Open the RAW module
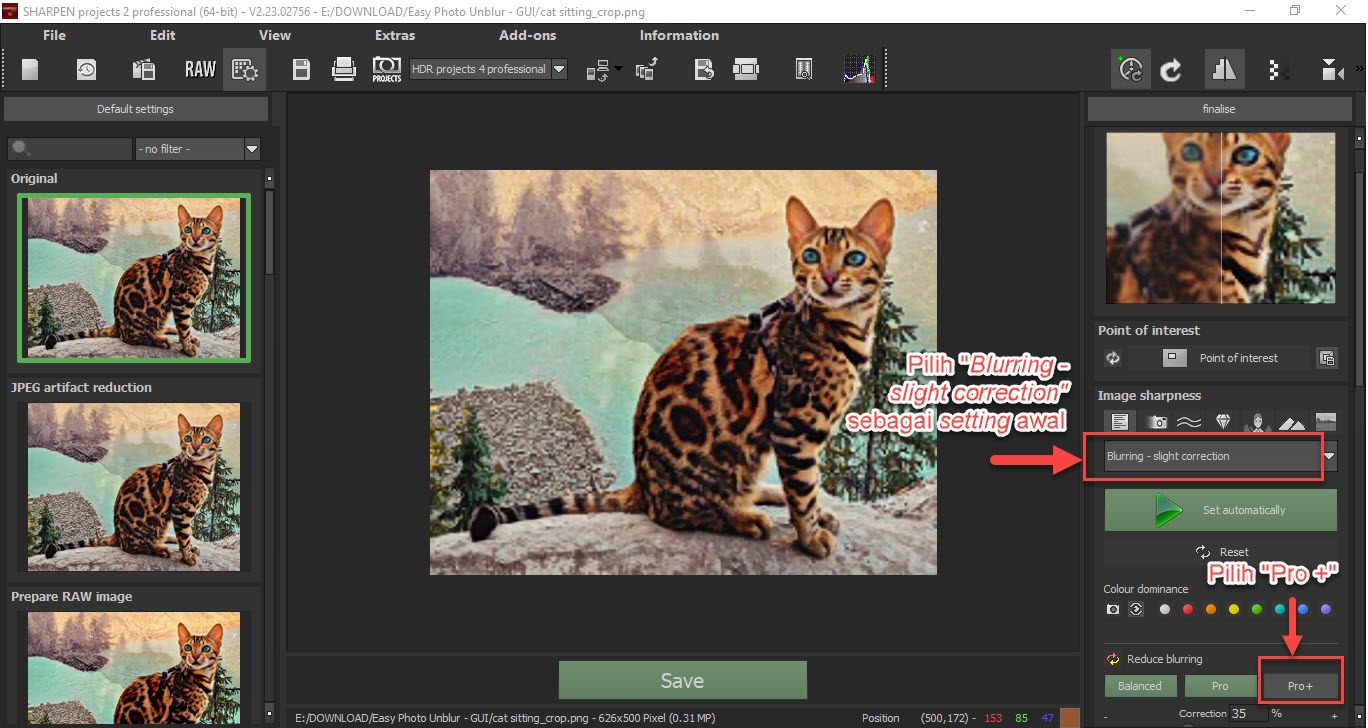This screenshot has height=728, width=1368. point(200,69)
